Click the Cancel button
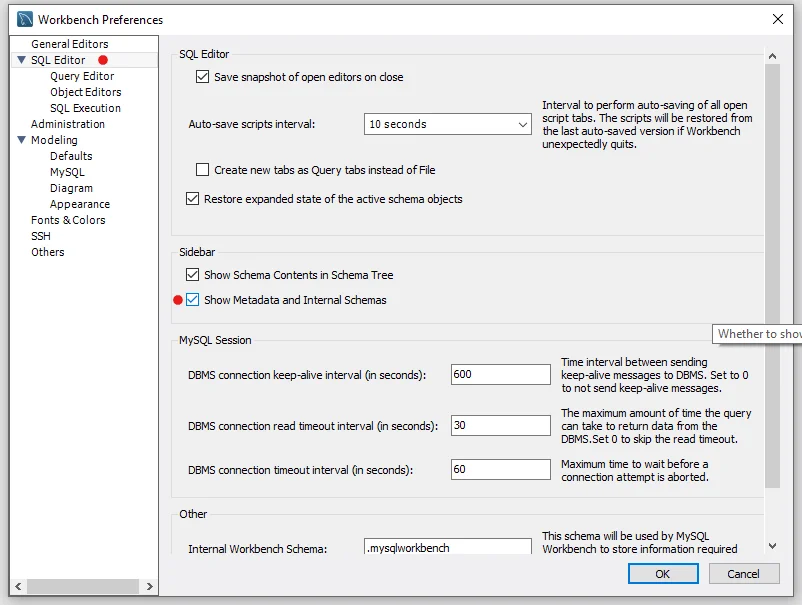802x605 pixels. pyautogui.click(x=744, y=574)
